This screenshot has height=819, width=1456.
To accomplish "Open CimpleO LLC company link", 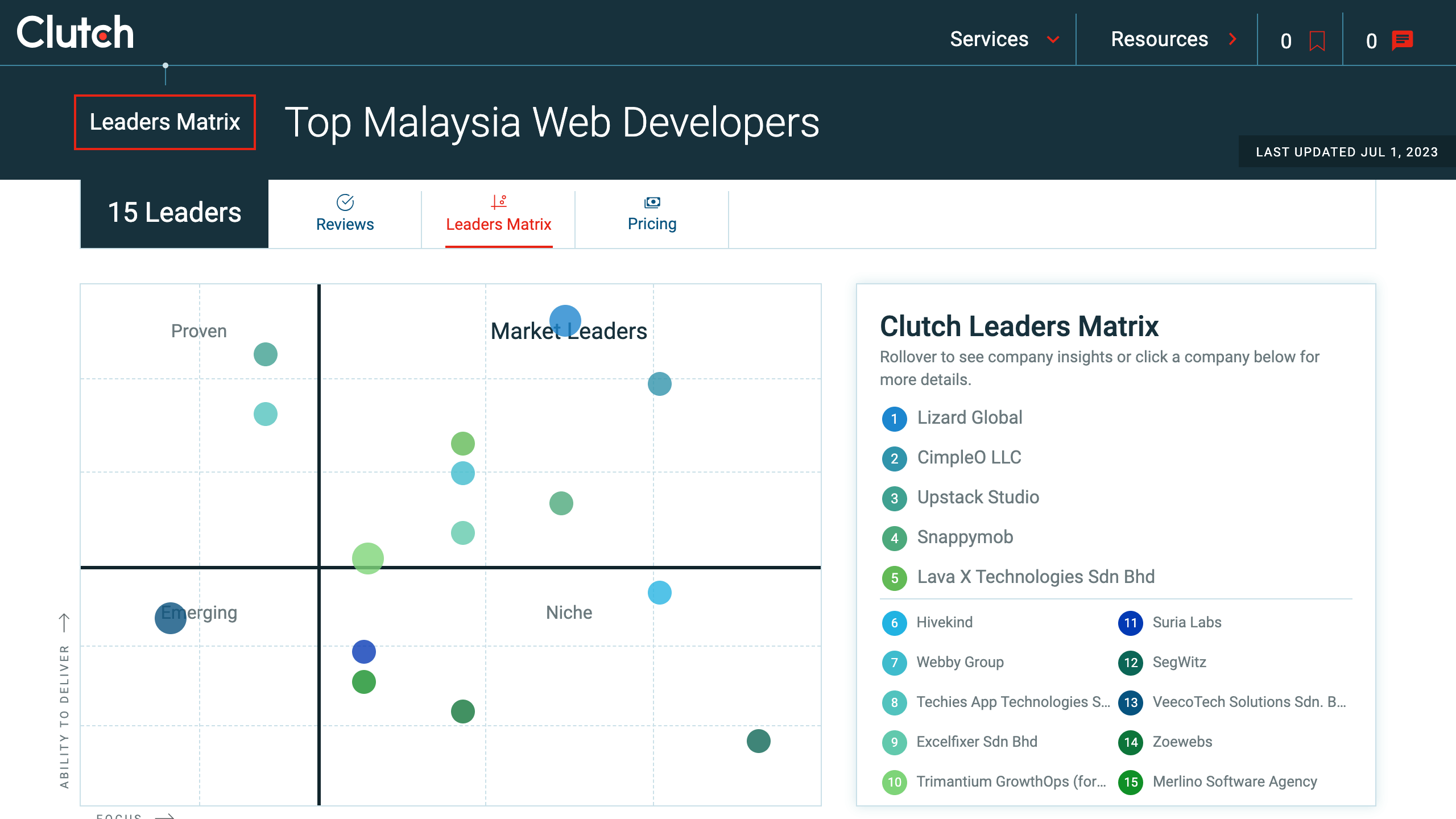I will [969, 458].
